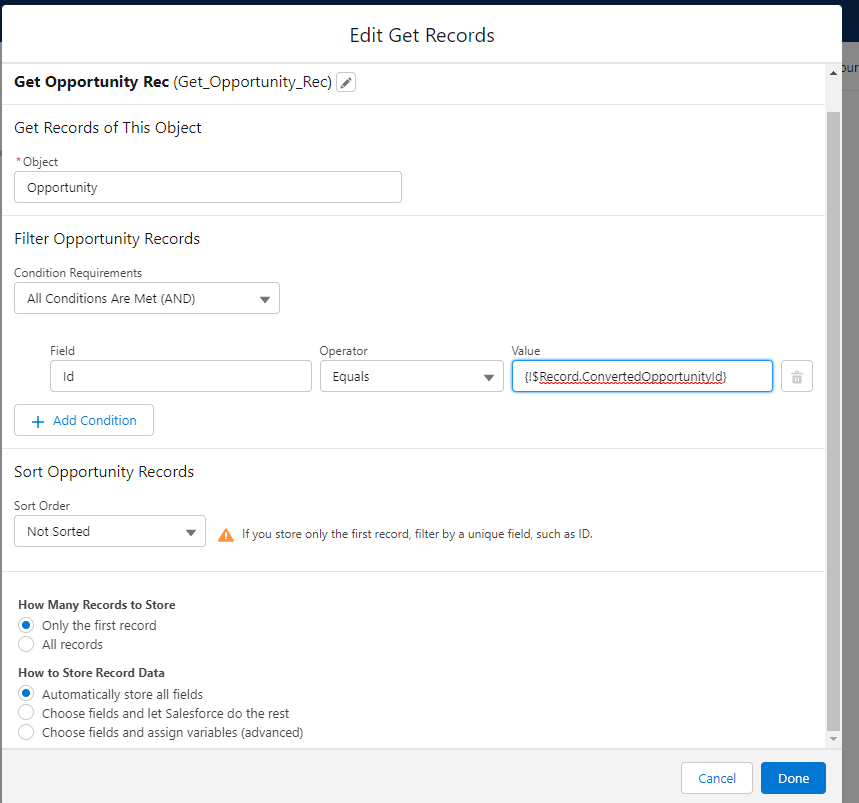The width and height of the screenshot is (859, 803).
Task: Click the Field input containing Id
Action: (181, 377)
